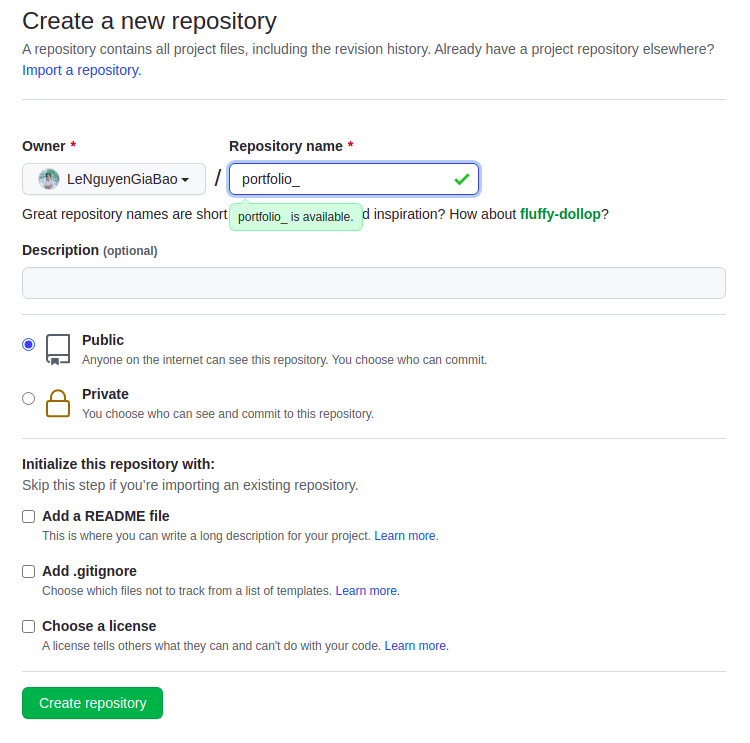
Task: Open the Import a repository link
Action: point(82,70)
